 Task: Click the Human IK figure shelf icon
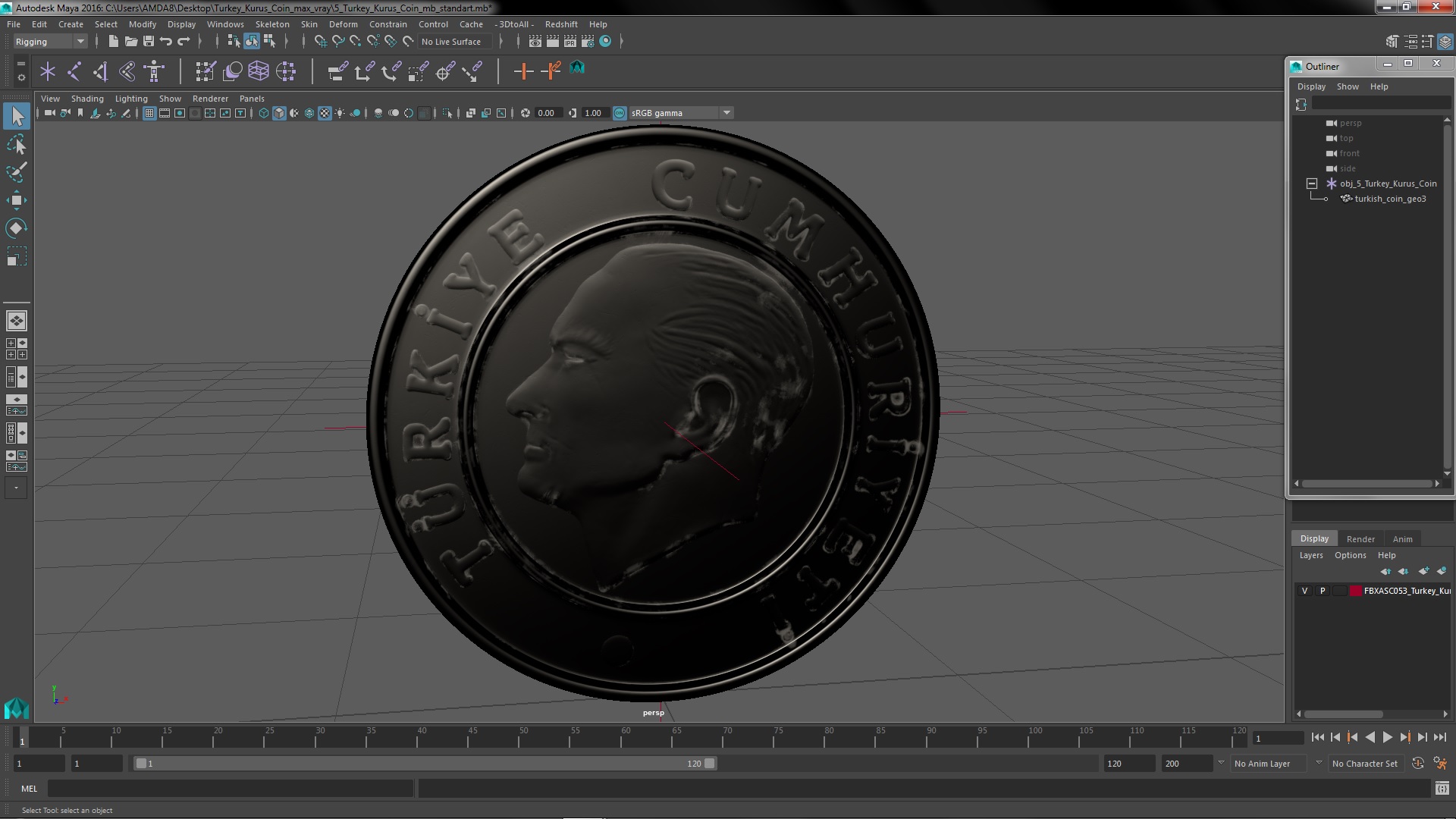pos(154,71)
